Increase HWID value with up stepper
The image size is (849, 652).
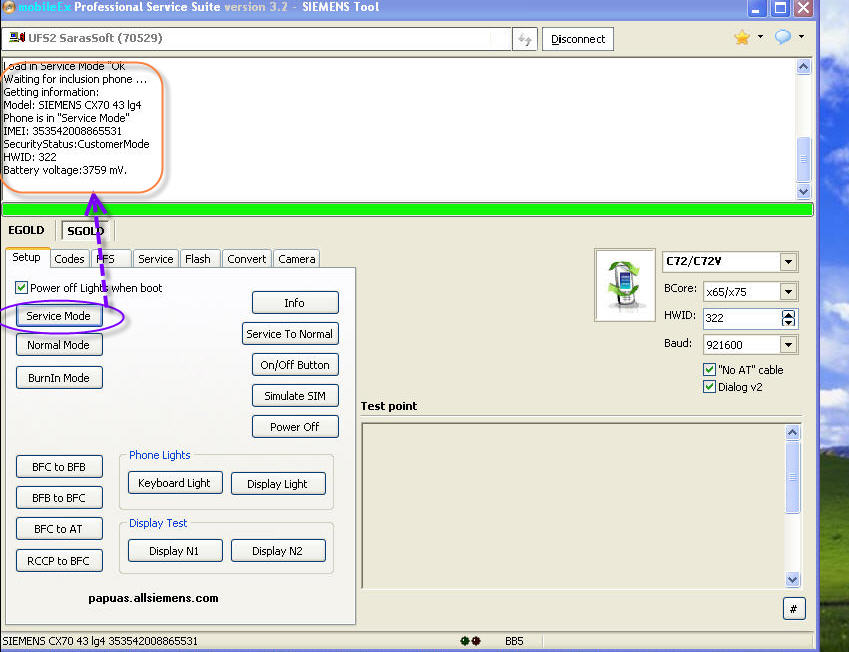coord(789,314)
